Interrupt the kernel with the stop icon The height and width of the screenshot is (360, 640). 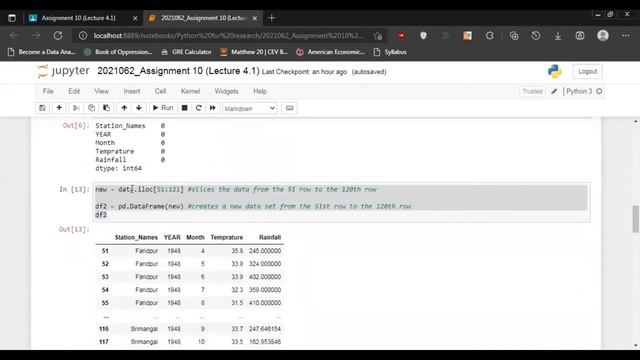coord(184,108)
